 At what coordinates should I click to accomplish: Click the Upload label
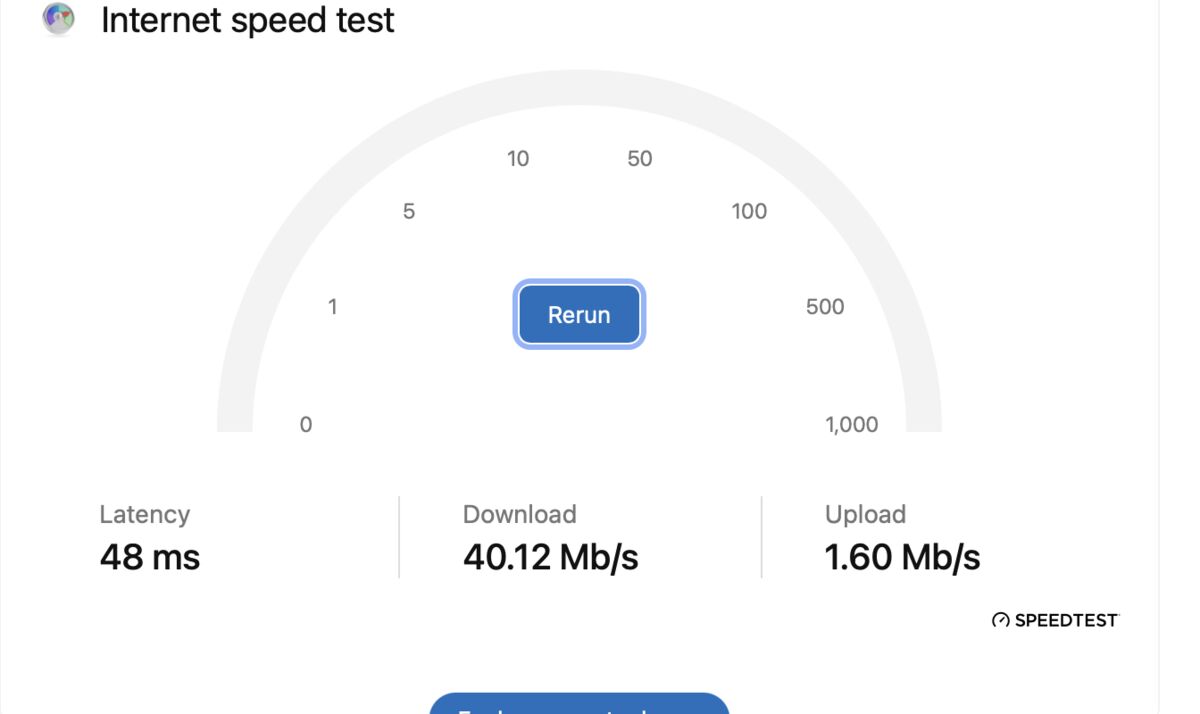pos(865,514)
